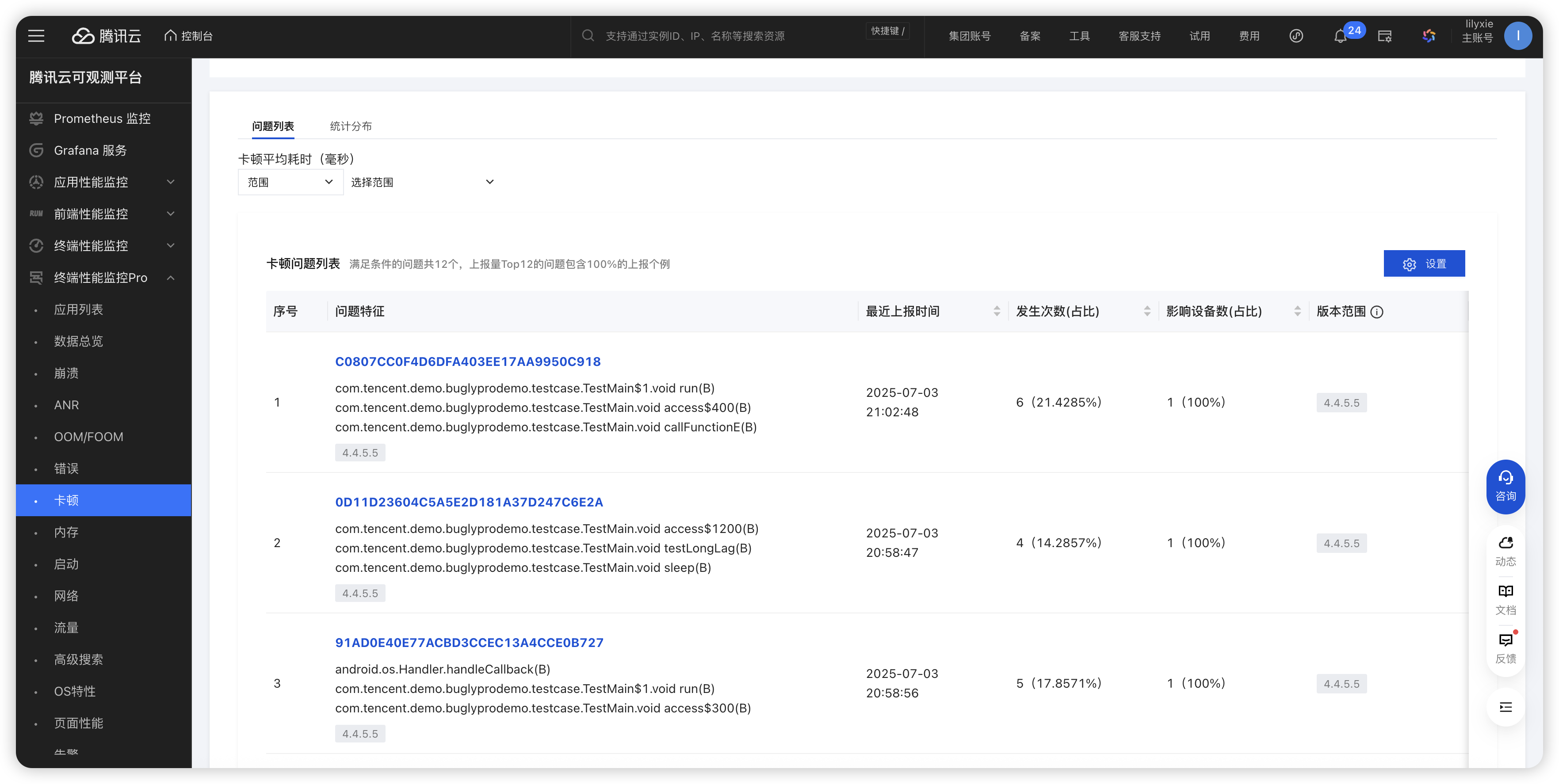
Task: Sort by 最近上报时间 column arrows
Action: [x=997, y=312]
